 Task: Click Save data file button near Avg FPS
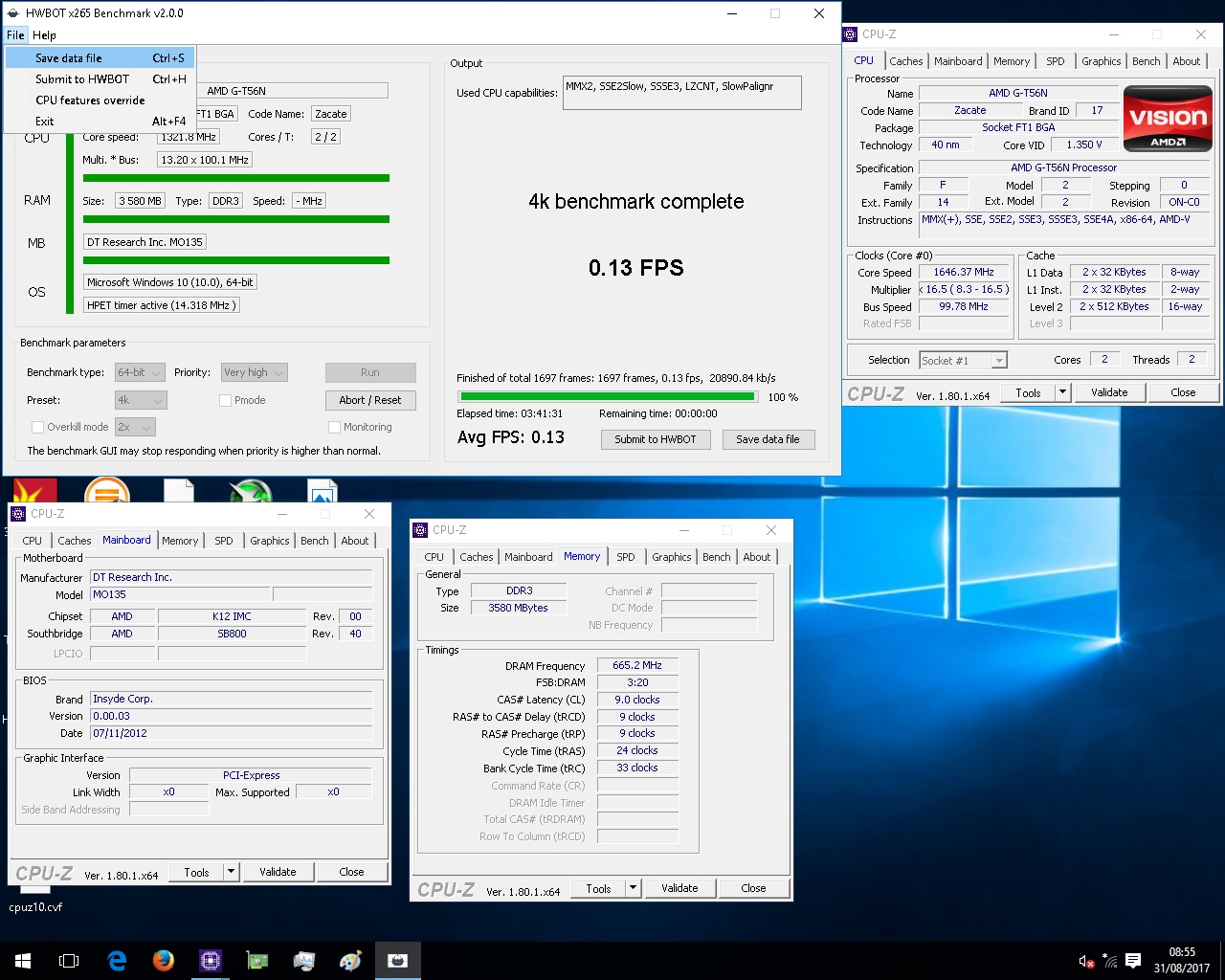(x=768, y=439)
